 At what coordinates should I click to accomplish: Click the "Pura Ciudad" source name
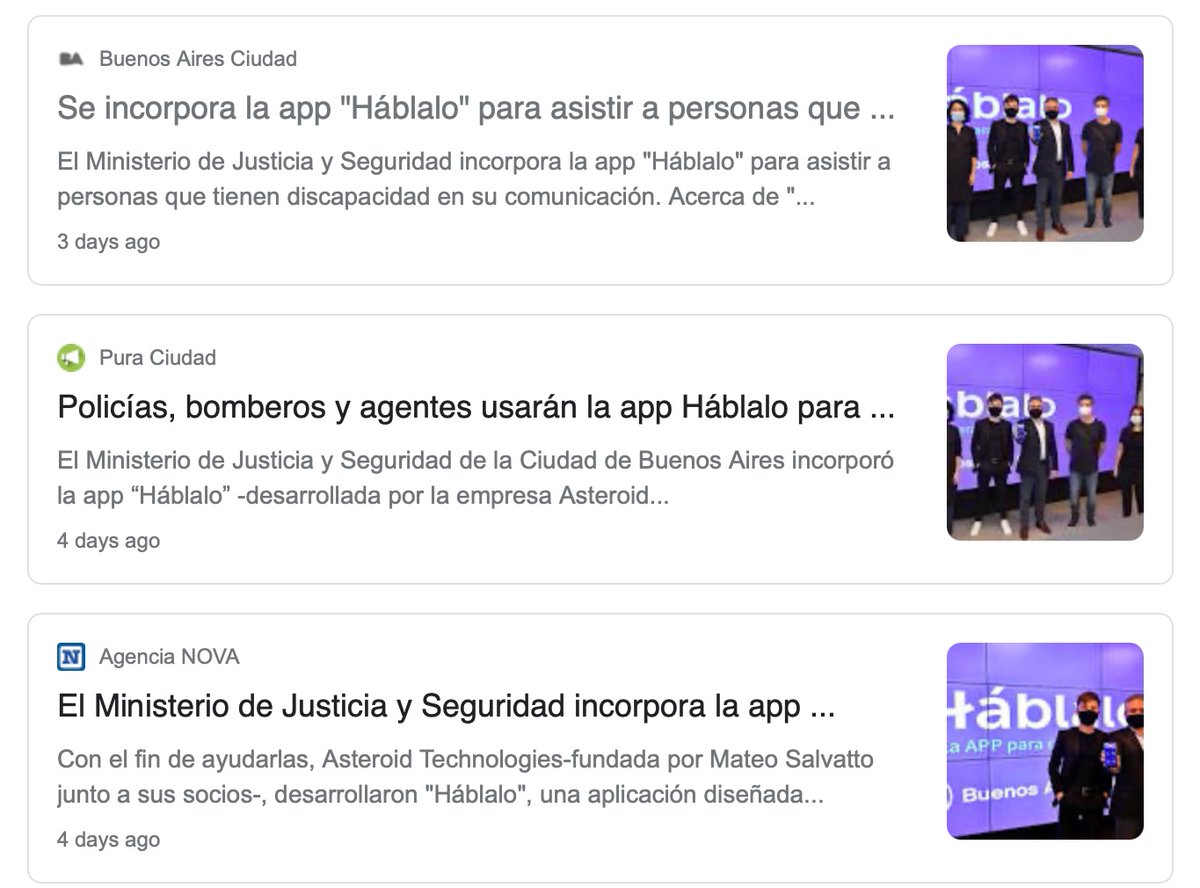click(158, 358)
